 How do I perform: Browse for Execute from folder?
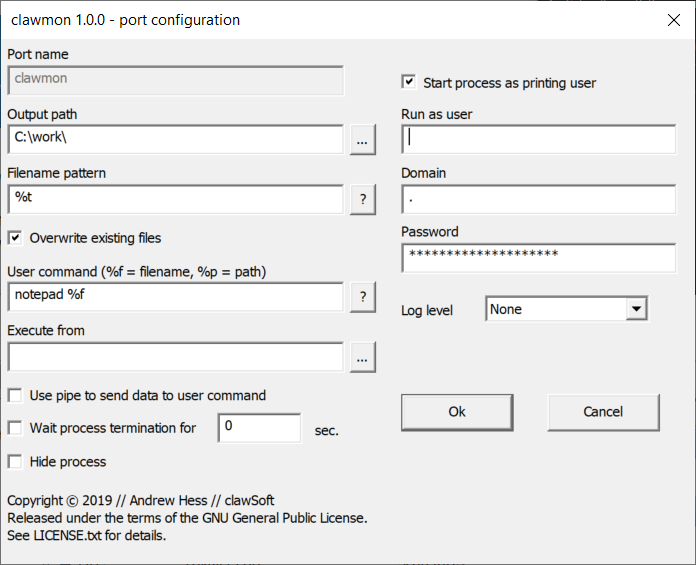[362, 357]
